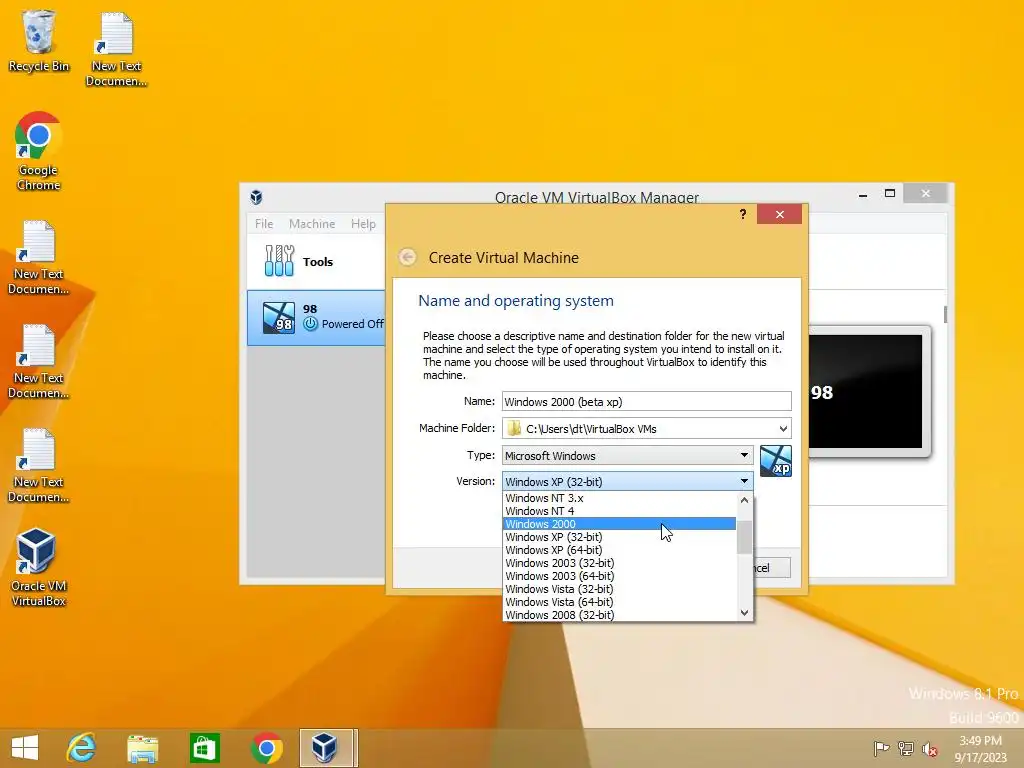Screen dimensions: 1024x768
Task: Open the Help menu
Action: click(363, 224)
